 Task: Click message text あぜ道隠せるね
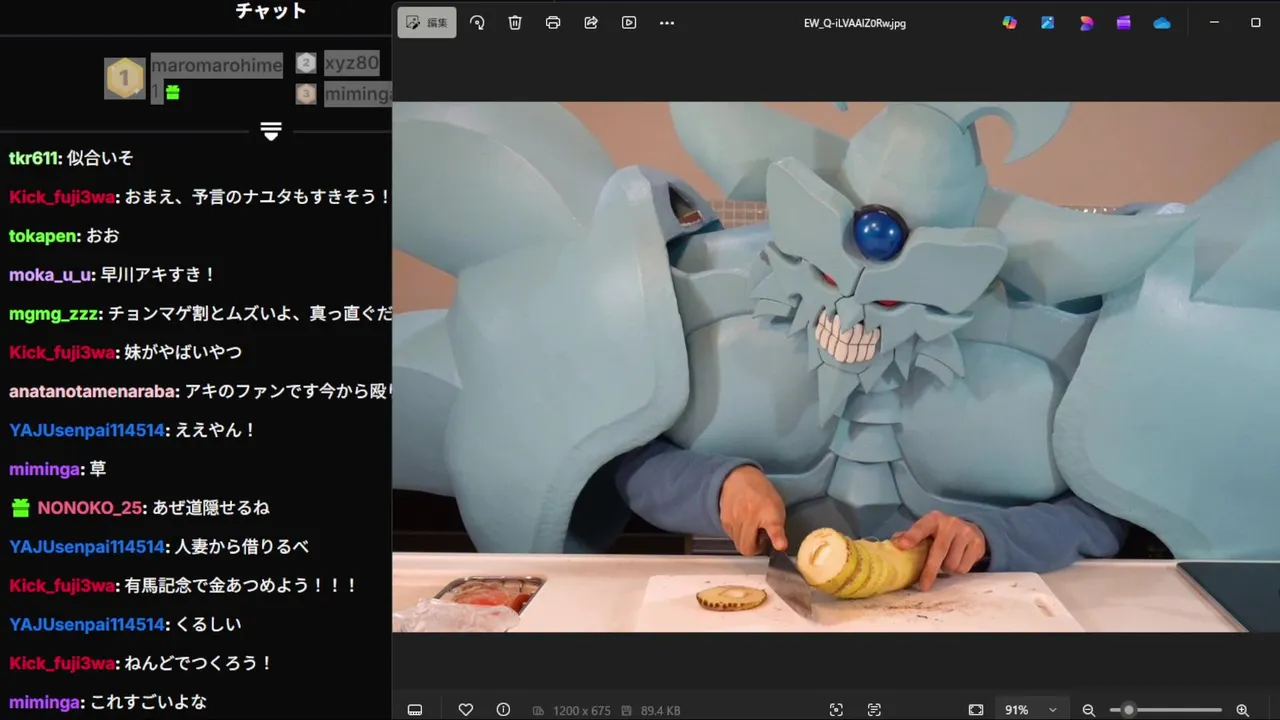tap(210, 508)
